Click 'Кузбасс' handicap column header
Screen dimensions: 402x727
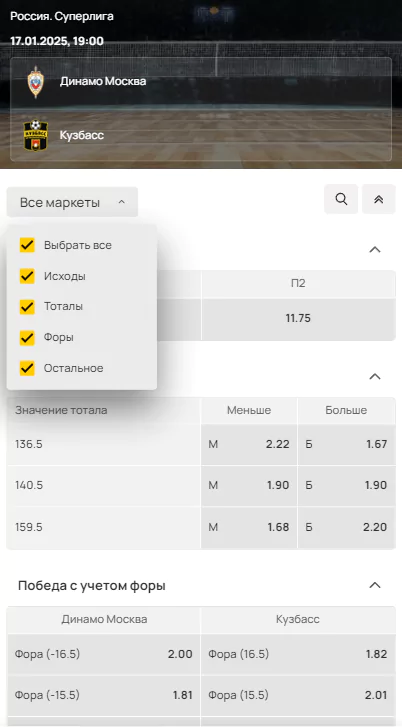pos(298,619)
